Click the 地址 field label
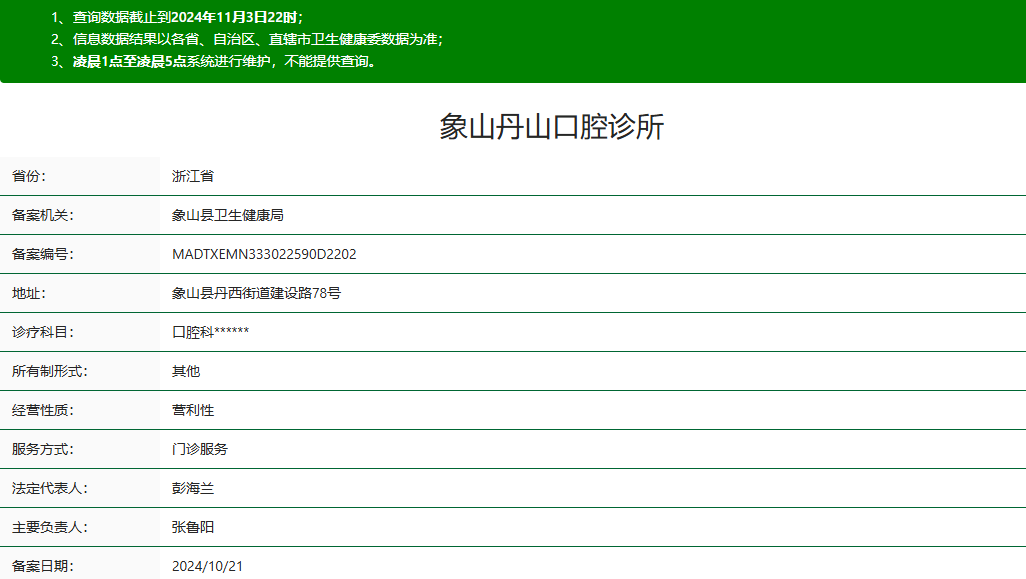1026x579 pixels. point(29,293)
